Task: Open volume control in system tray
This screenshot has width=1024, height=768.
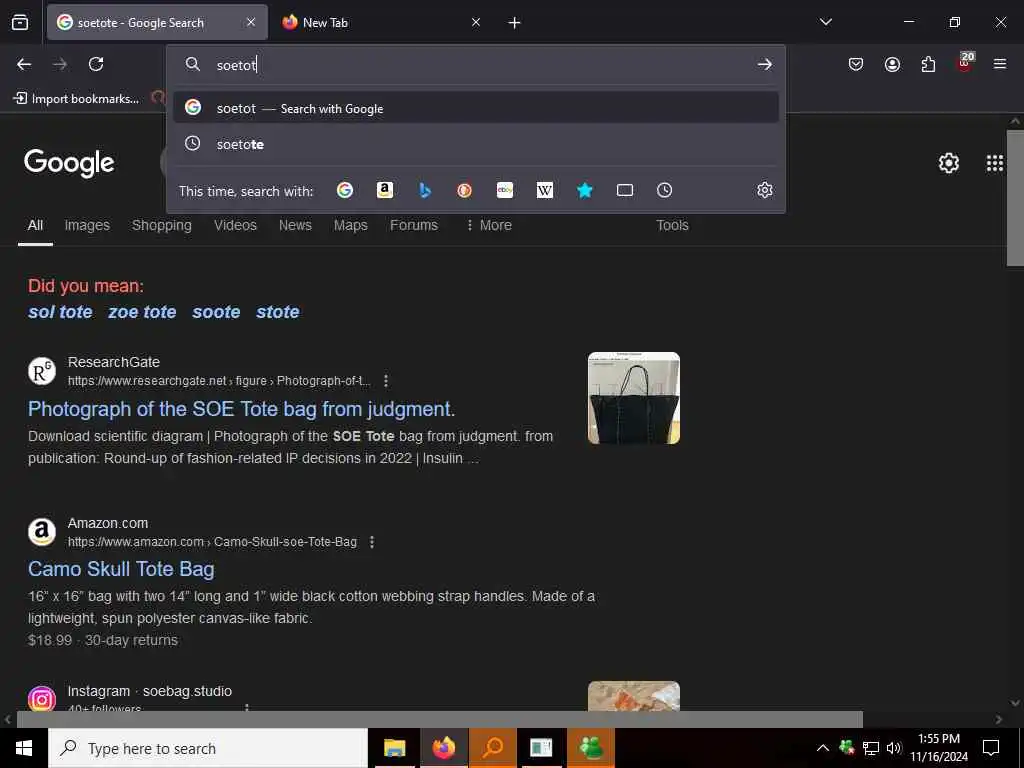Action: [x=894, y=748]
